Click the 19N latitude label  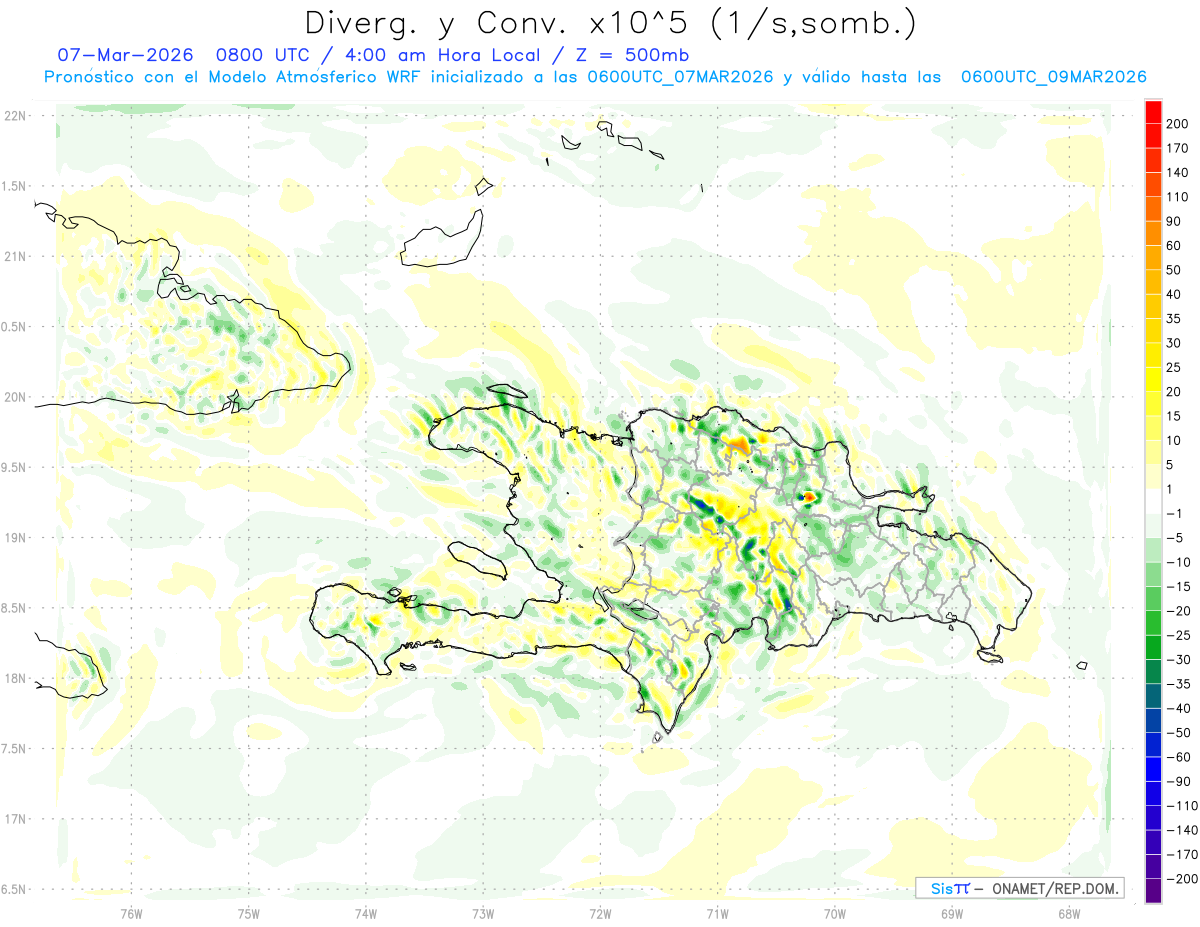coord(14,538)
